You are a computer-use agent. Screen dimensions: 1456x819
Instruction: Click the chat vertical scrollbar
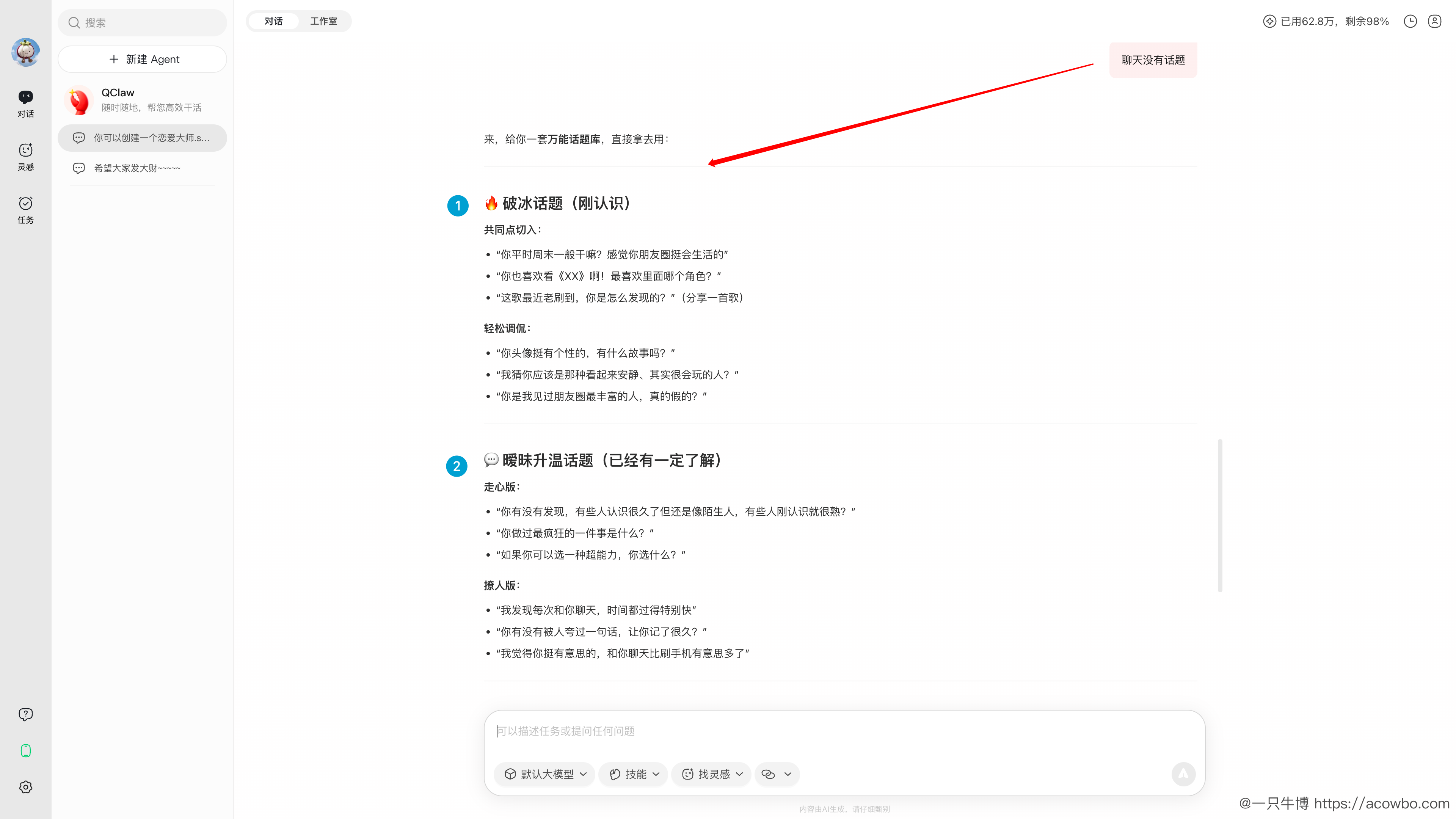pos(1220,515)
